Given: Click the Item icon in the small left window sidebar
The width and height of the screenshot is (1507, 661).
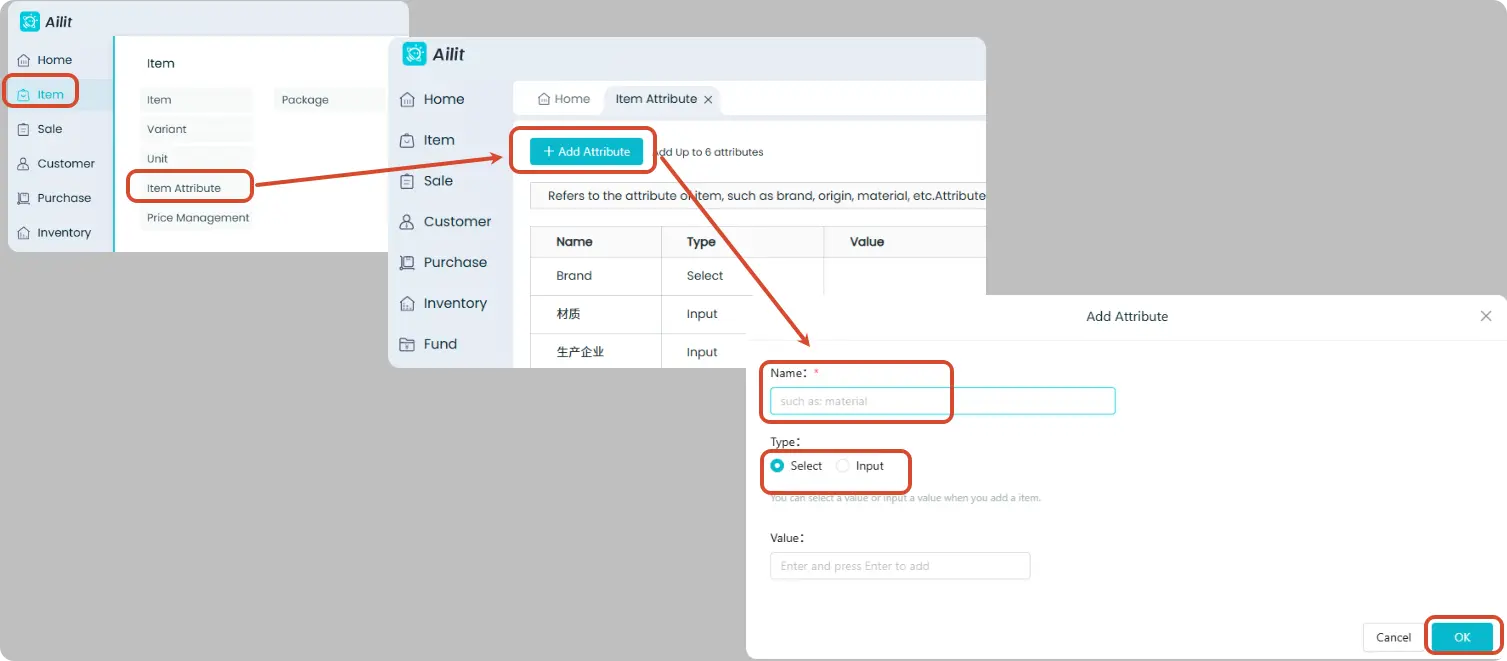Looking at the screenshot, I should pyautogui.click(x=24, y=95).
